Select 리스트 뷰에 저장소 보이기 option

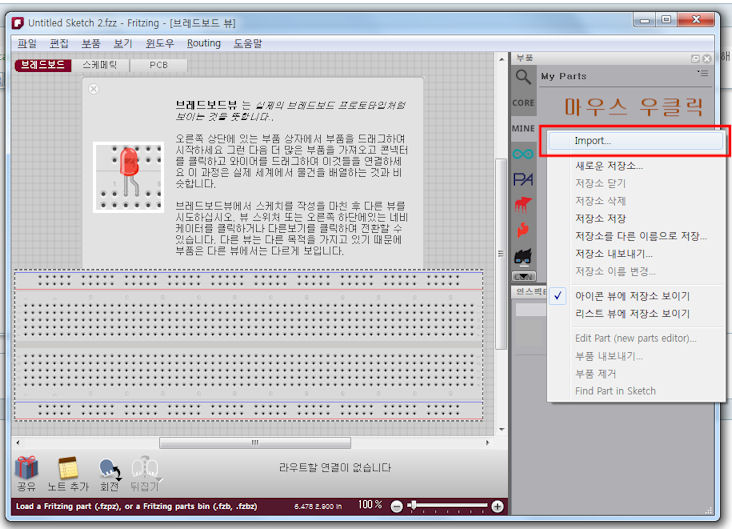click(x=632, y=314)
